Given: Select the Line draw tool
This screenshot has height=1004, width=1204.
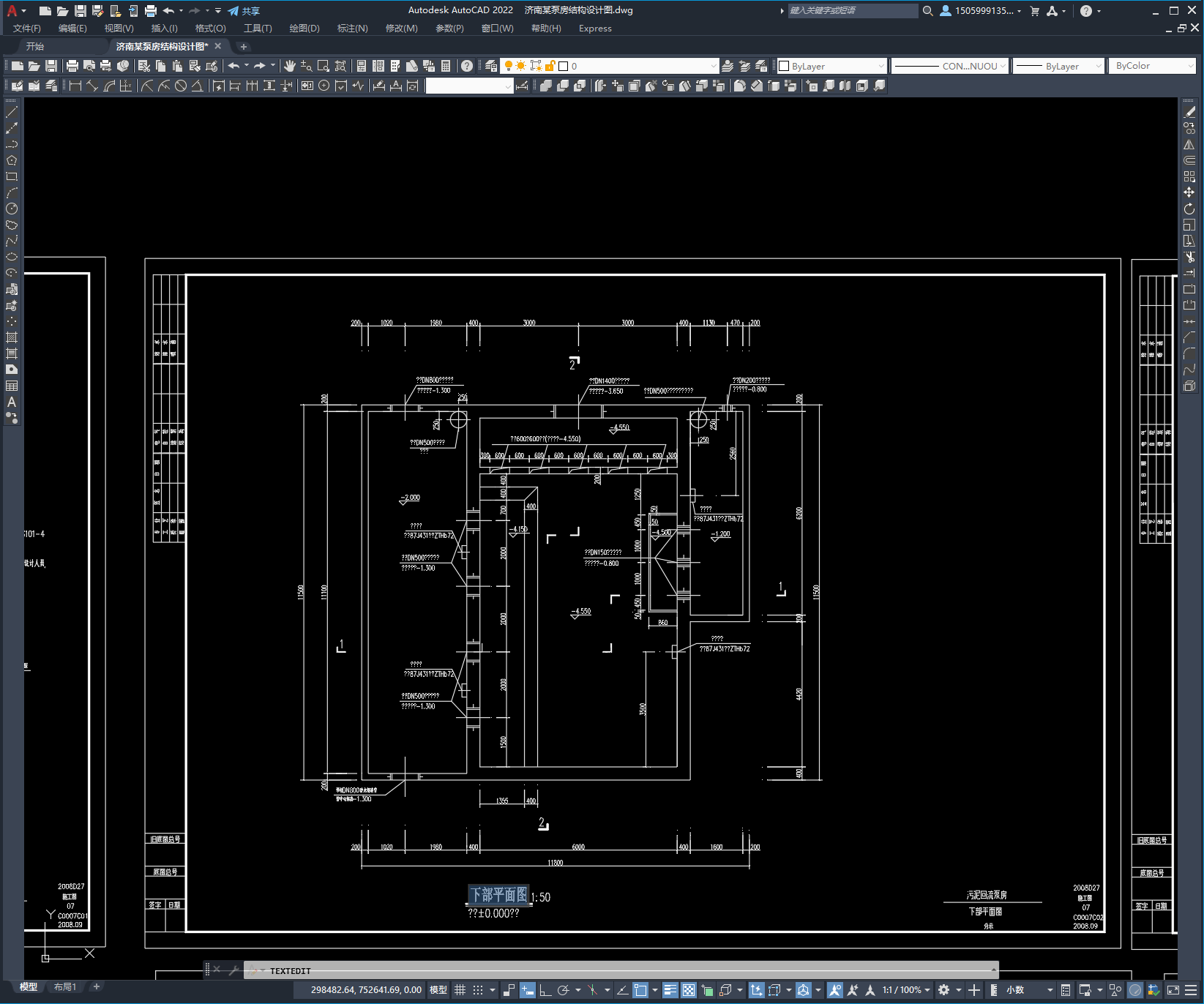Looking at the screenshot, I should tap(12, 112).
